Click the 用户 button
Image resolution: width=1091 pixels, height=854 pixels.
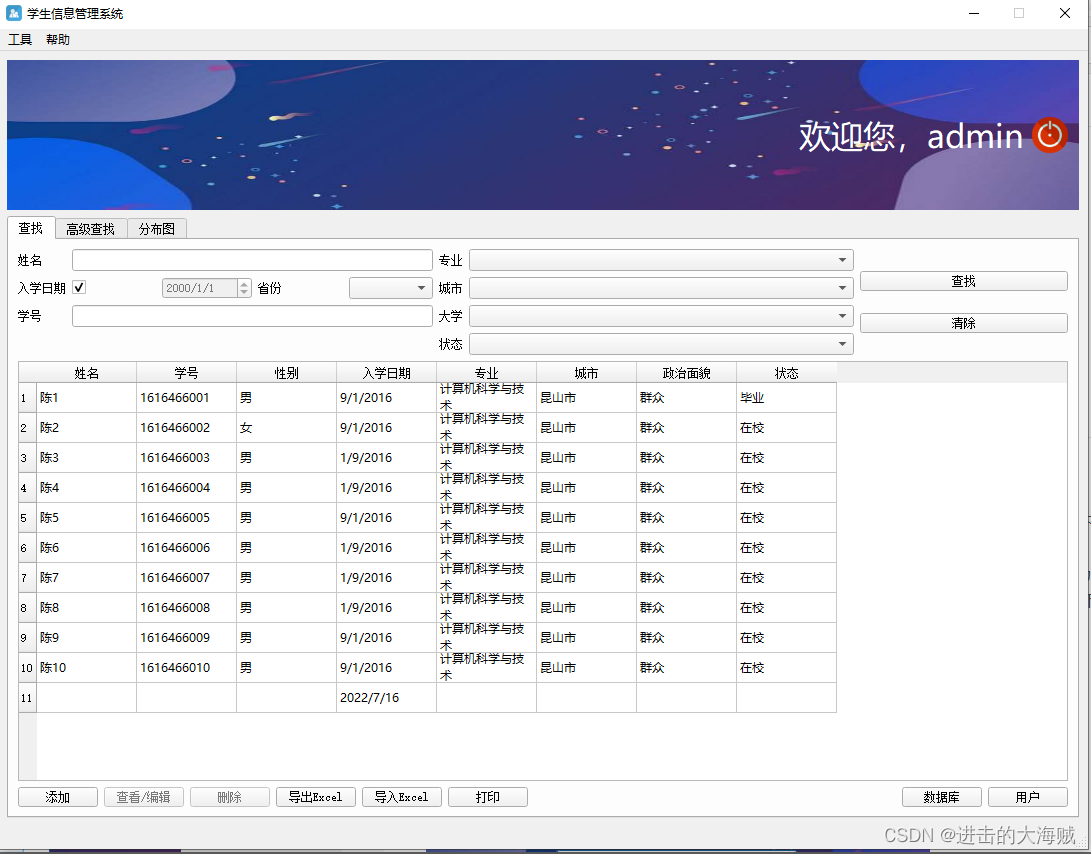click(x=1028, y=797)
